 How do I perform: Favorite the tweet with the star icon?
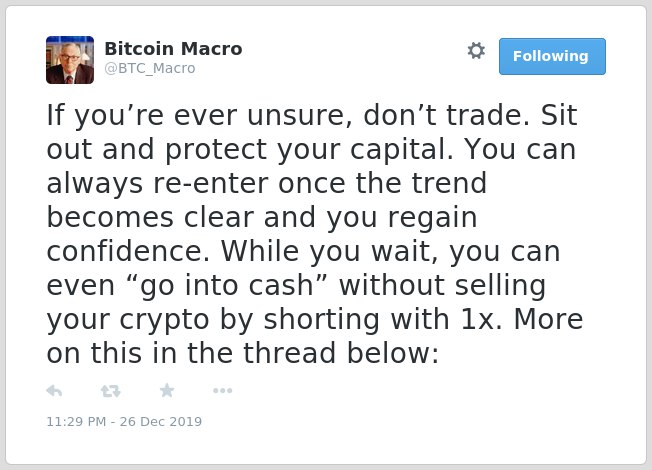tap(167, 390)
